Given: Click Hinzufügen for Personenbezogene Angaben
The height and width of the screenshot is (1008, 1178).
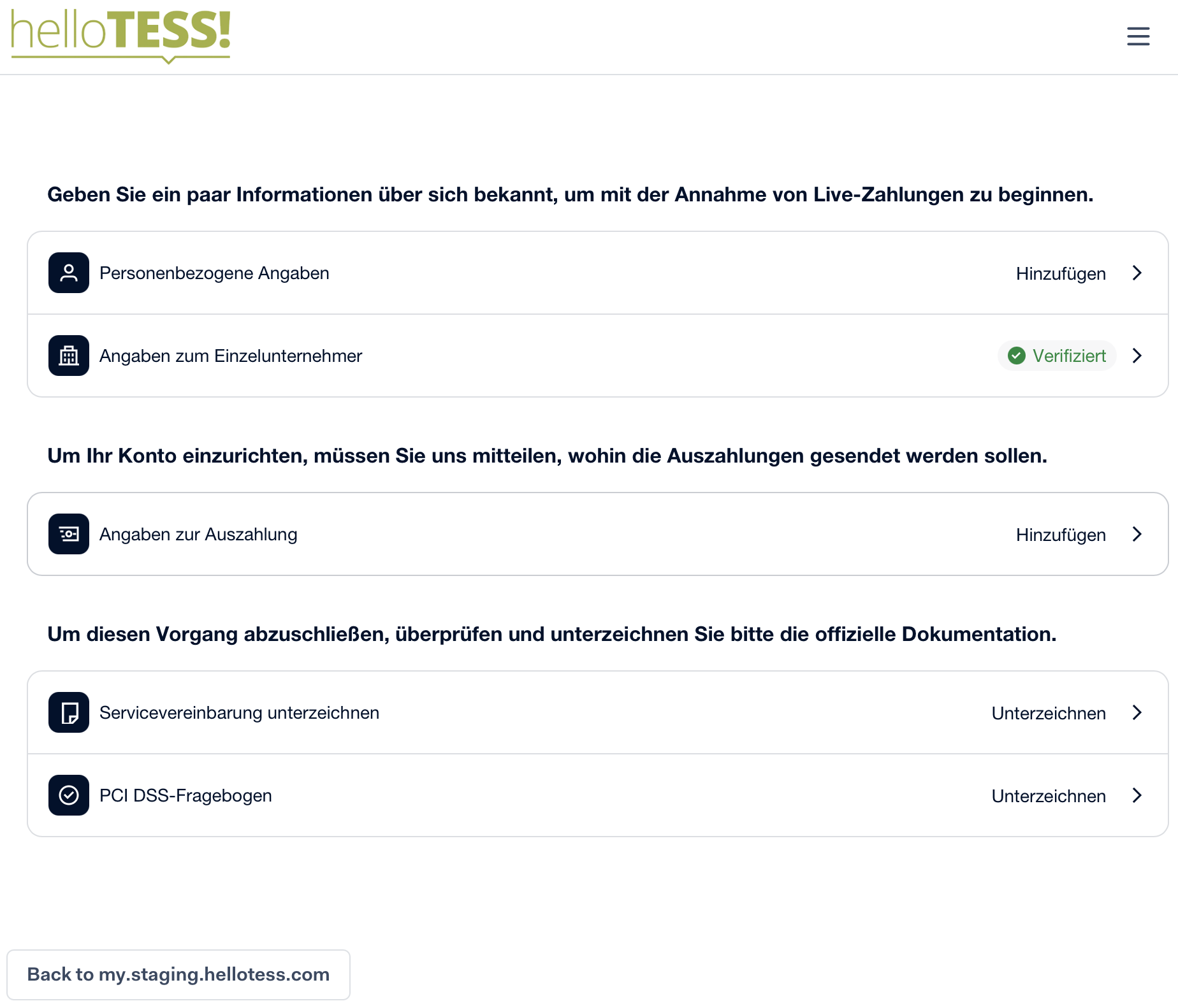Looking at the screenshot, I should coord(1061,274).
